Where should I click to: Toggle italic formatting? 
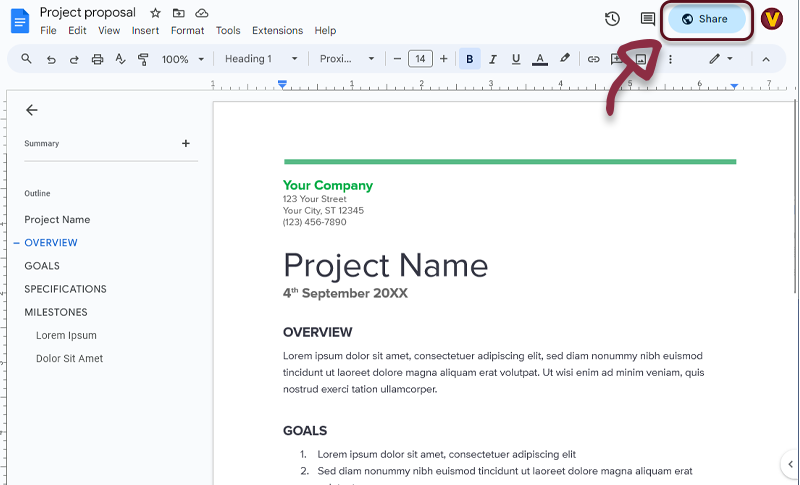(493, 59)
